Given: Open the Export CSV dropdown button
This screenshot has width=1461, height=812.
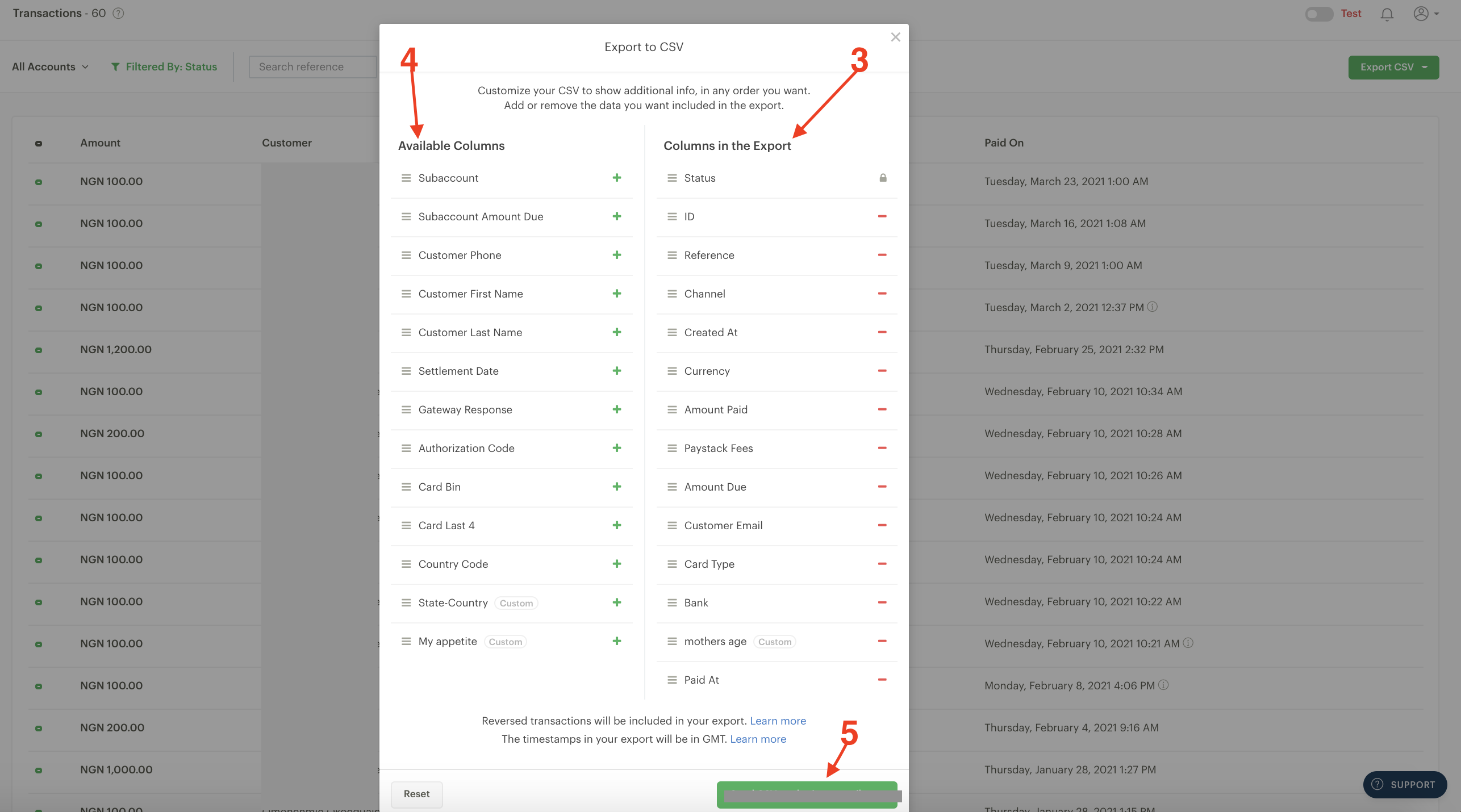Looking at the screenshot, I should (x=1393, y=67).
